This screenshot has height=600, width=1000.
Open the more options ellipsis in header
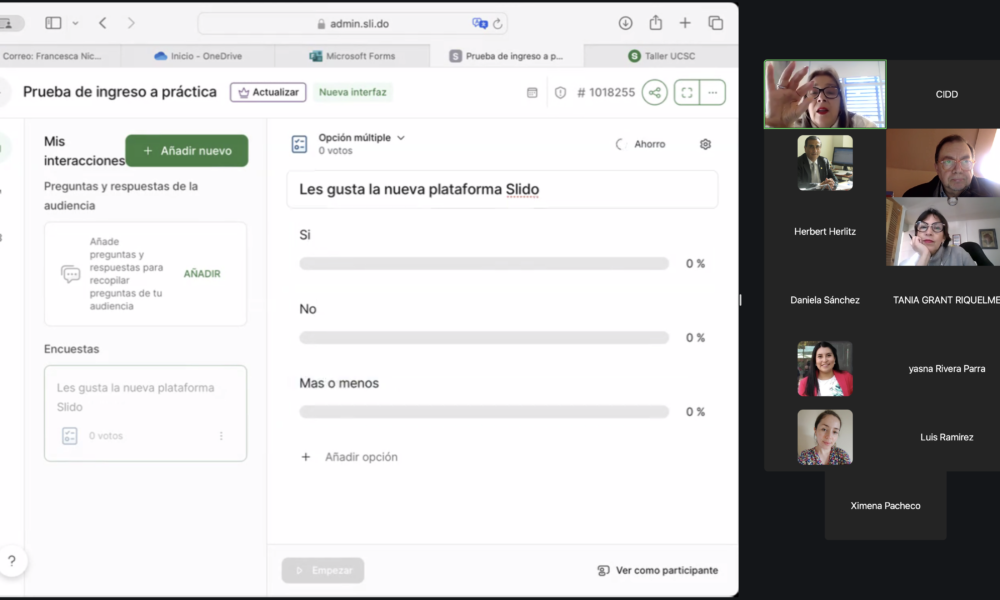[x=712, y=92]
